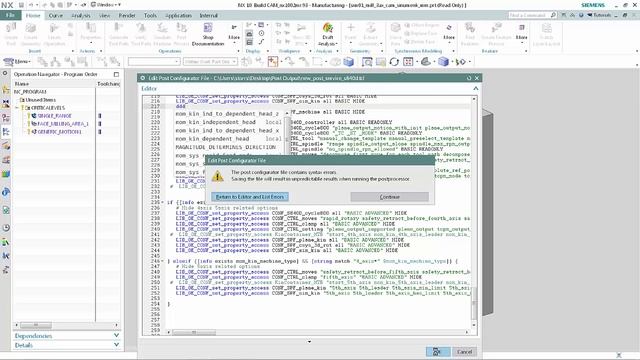Viewport: 640px width, 360px height.
Task: Open the resource bar settings gear icon
Action: (x=5, y=74)
